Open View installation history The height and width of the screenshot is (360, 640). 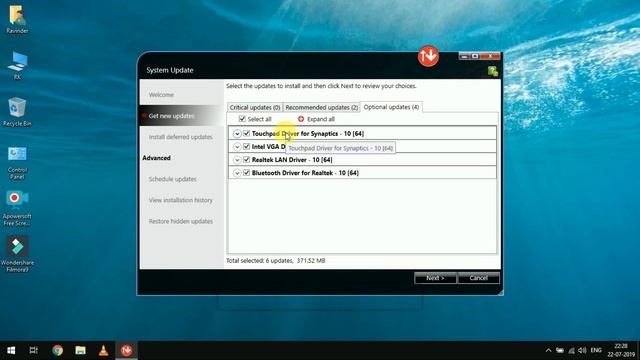[x=180, y=200]
